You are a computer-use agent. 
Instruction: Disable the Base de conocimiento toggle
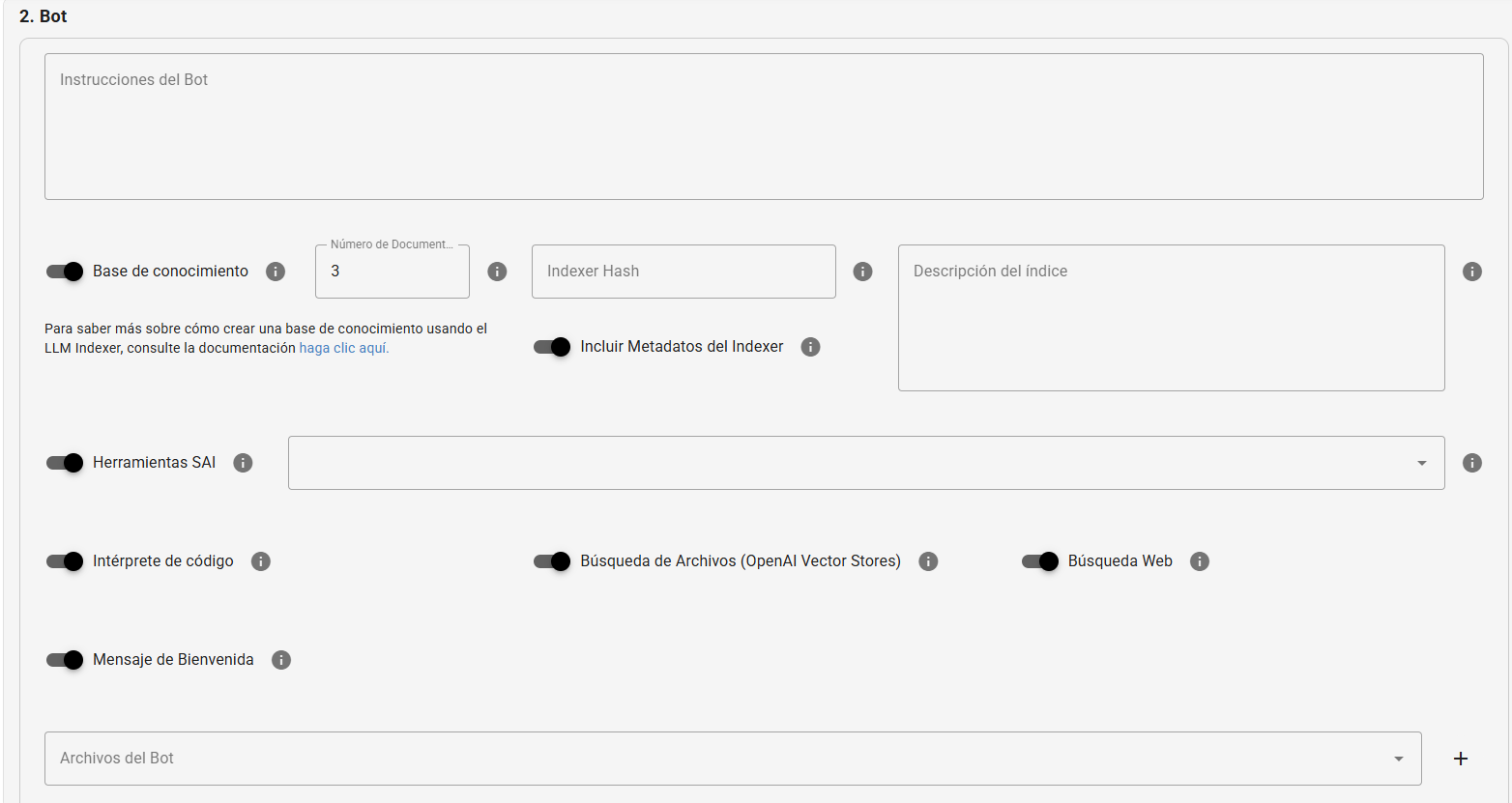(x=63, y=272)
